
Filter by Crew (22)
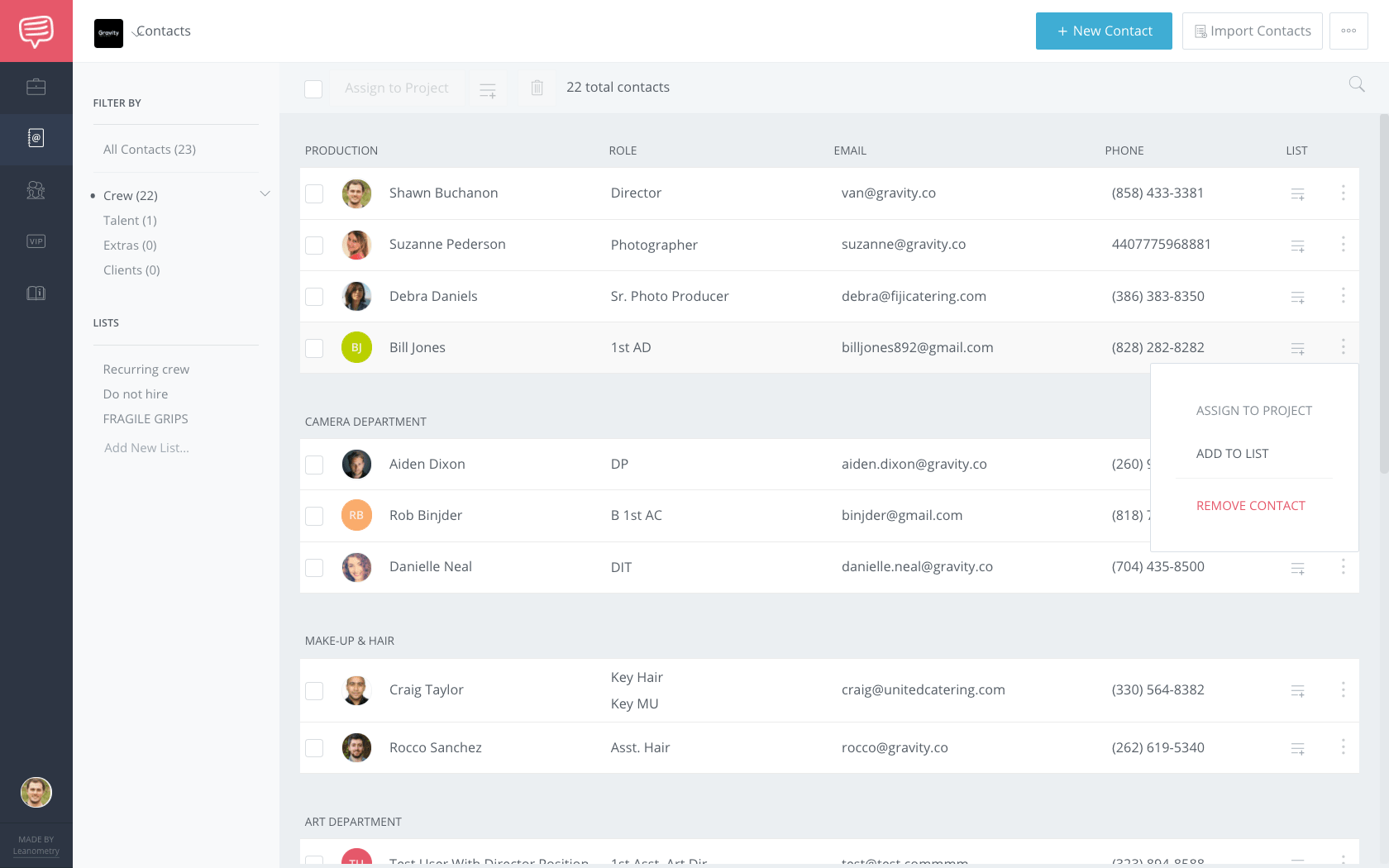point(131,196)
